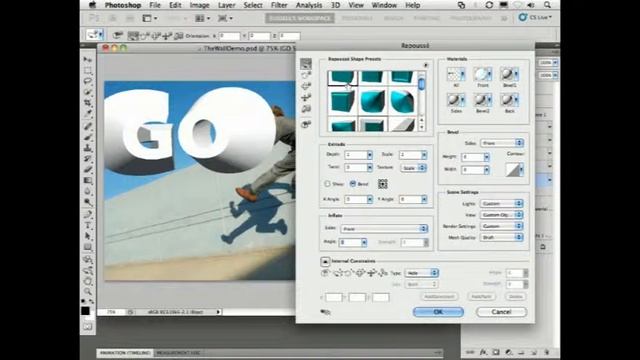Select the Horizontal Type tool
Viewport: 640px width, 360px height.
click(88, 225)
